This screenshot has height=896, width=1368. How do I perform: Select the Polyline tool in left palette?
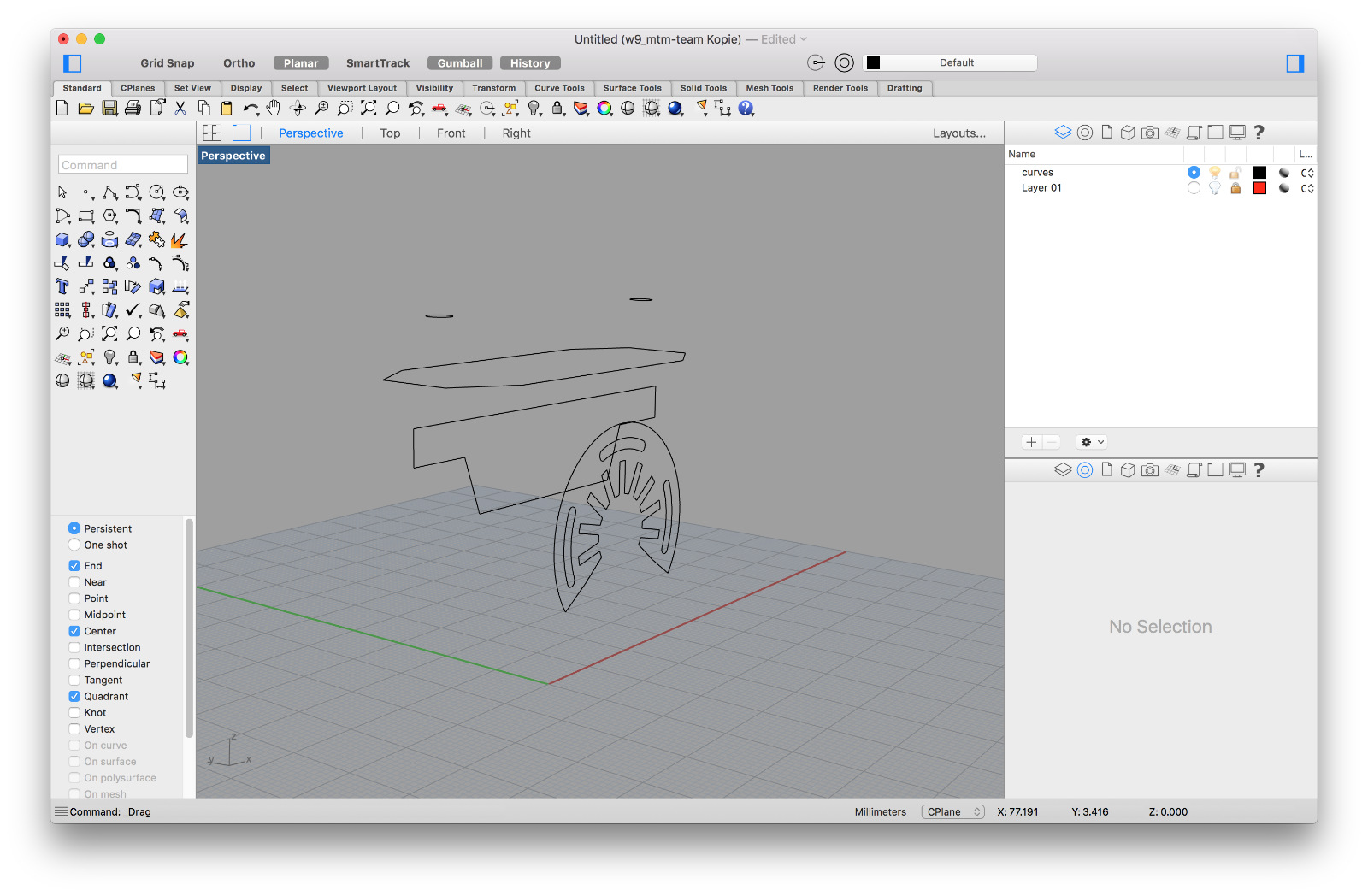(110, 192)
